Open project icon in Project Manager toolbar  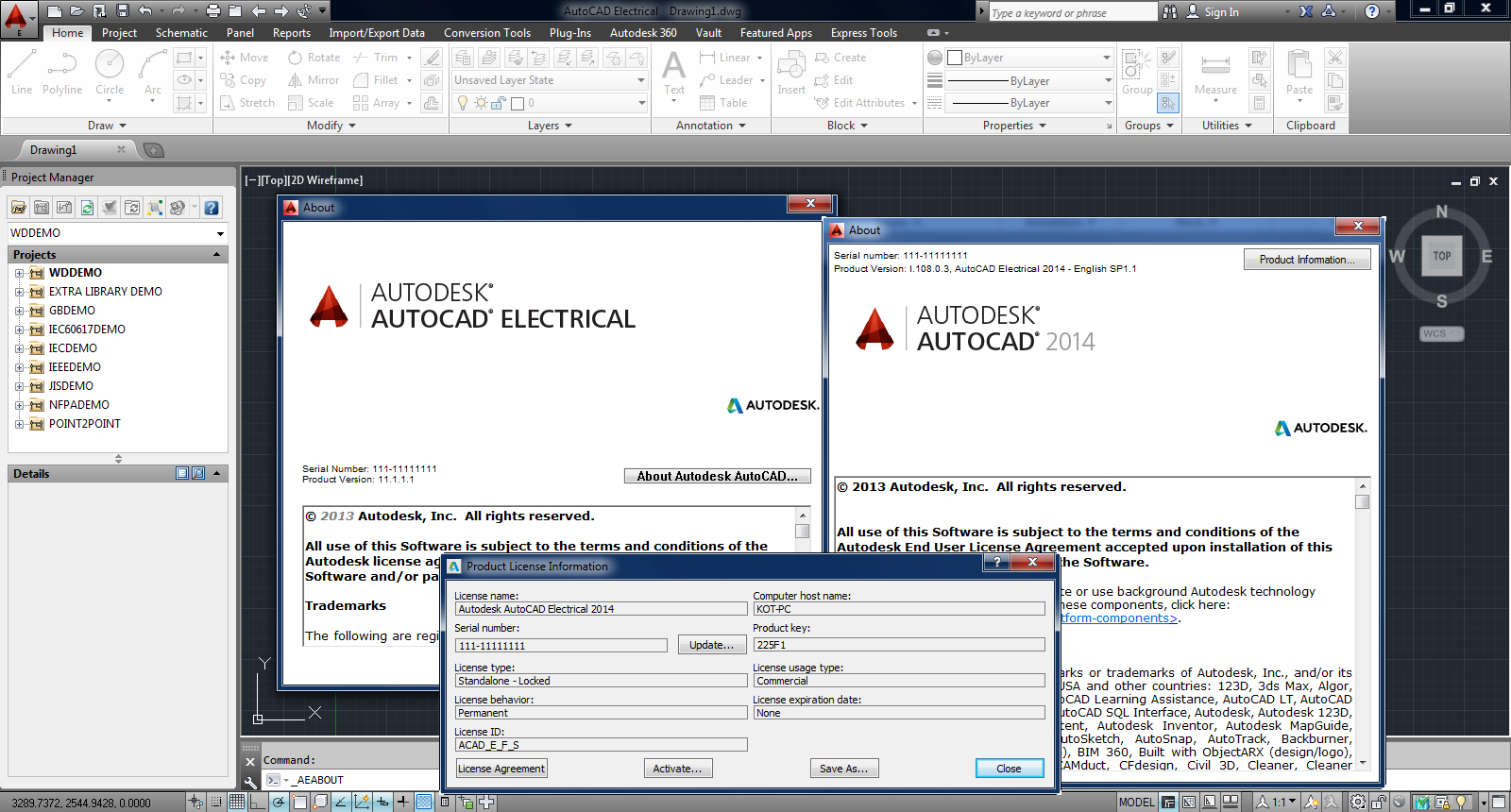click(x=19, y=208)
